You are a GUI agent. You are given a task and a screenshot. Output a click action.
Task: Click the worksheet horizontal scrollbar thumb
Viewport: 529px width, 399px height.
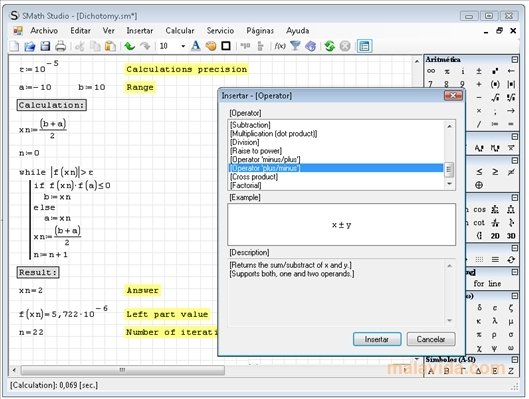(122, 370)
